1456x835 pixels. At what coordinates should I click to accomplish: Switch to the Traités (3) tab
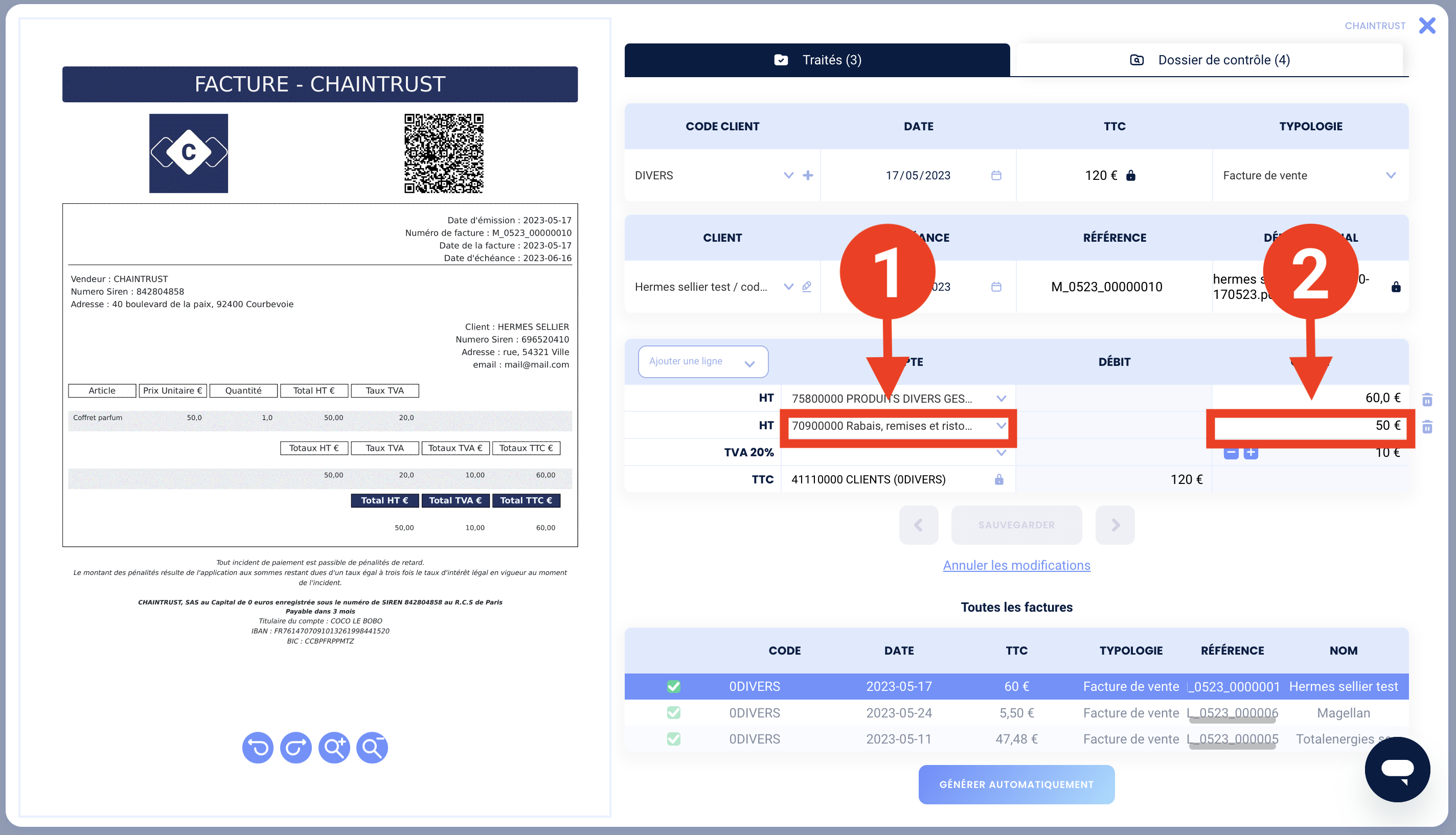pos(817,60)
